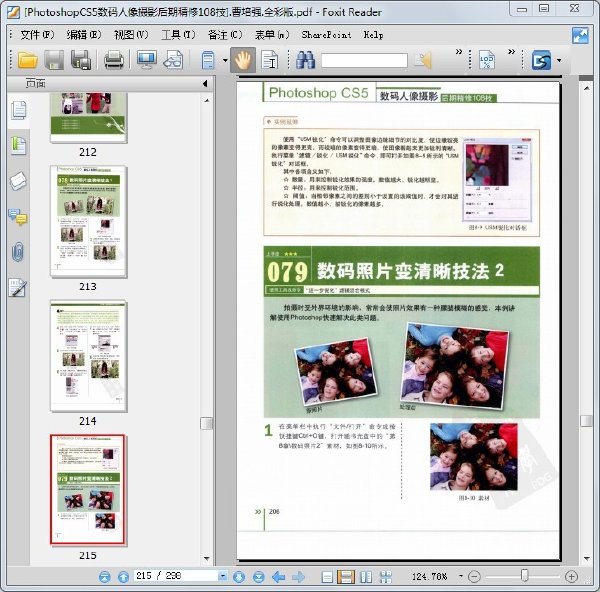Open the page number dropdown arrow
This screenshot has width=600, height=592.
coord(223,576)
